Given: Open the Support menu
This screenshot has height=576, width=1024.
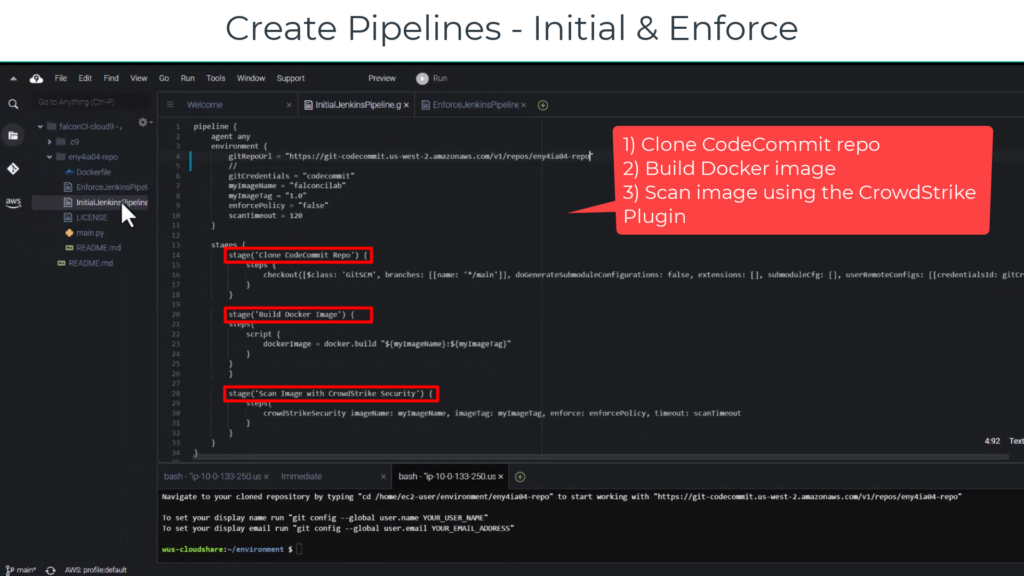Looking at the screenshot, I should click(291, 78).
